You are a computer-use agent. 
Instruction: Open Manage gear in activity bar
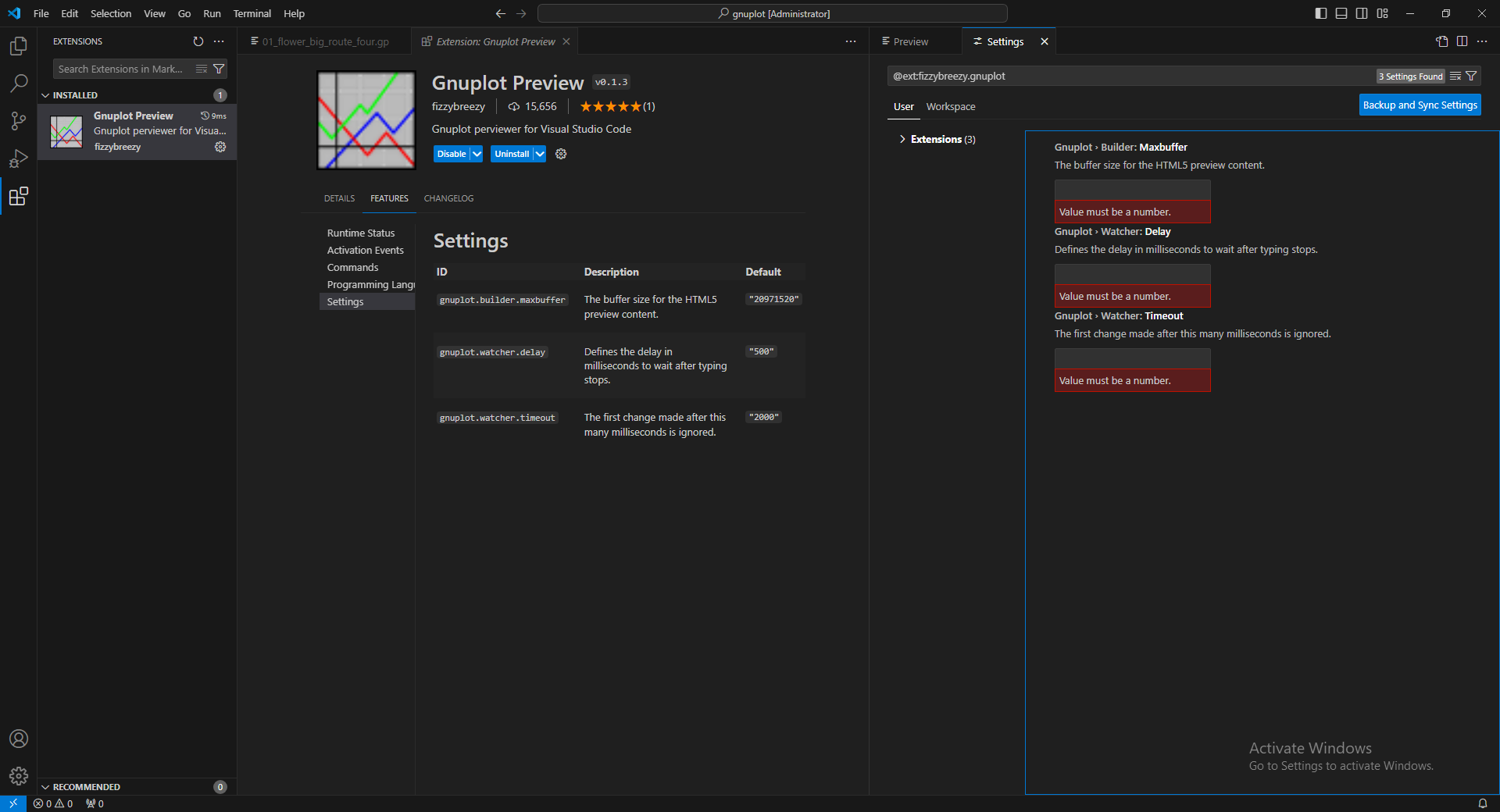point(19,776)
